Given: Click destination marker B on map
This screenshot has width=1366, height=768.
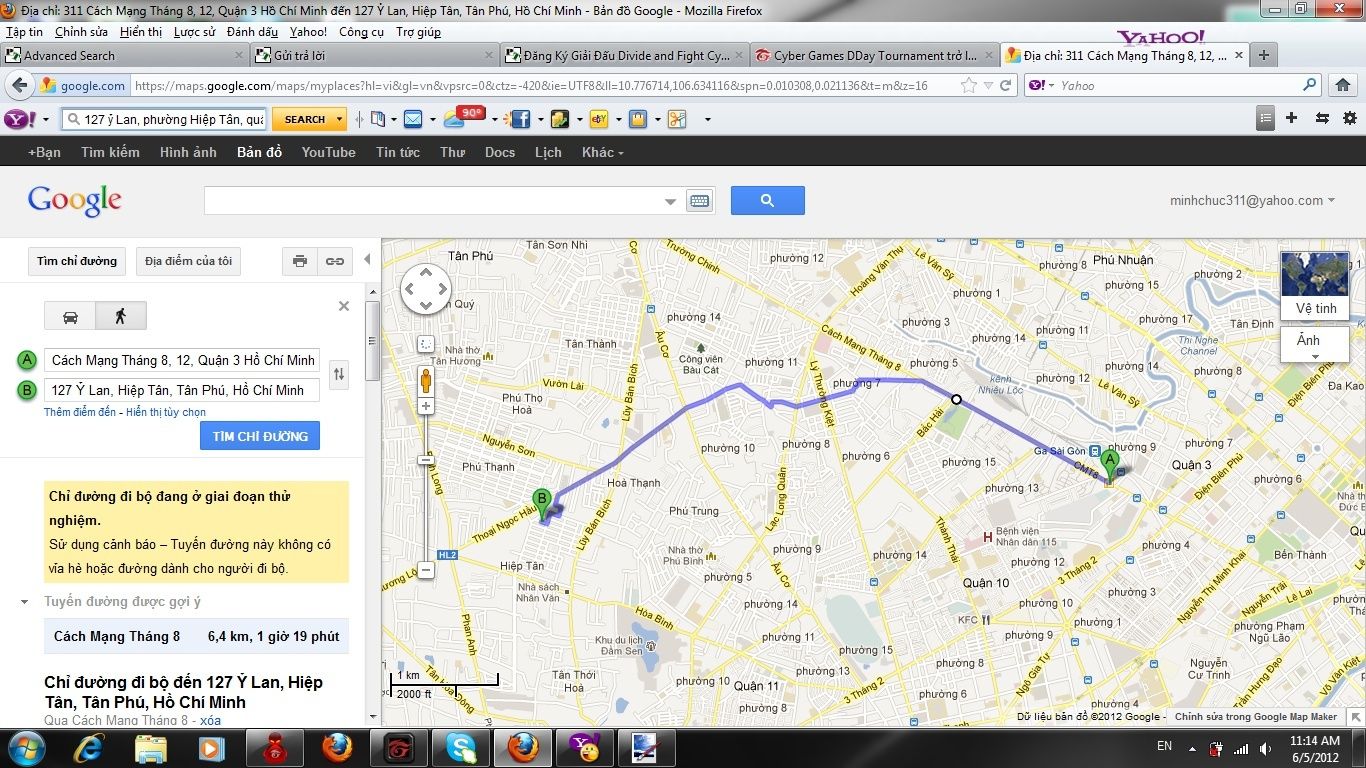Looking at the screenshot, I should 541,502.
